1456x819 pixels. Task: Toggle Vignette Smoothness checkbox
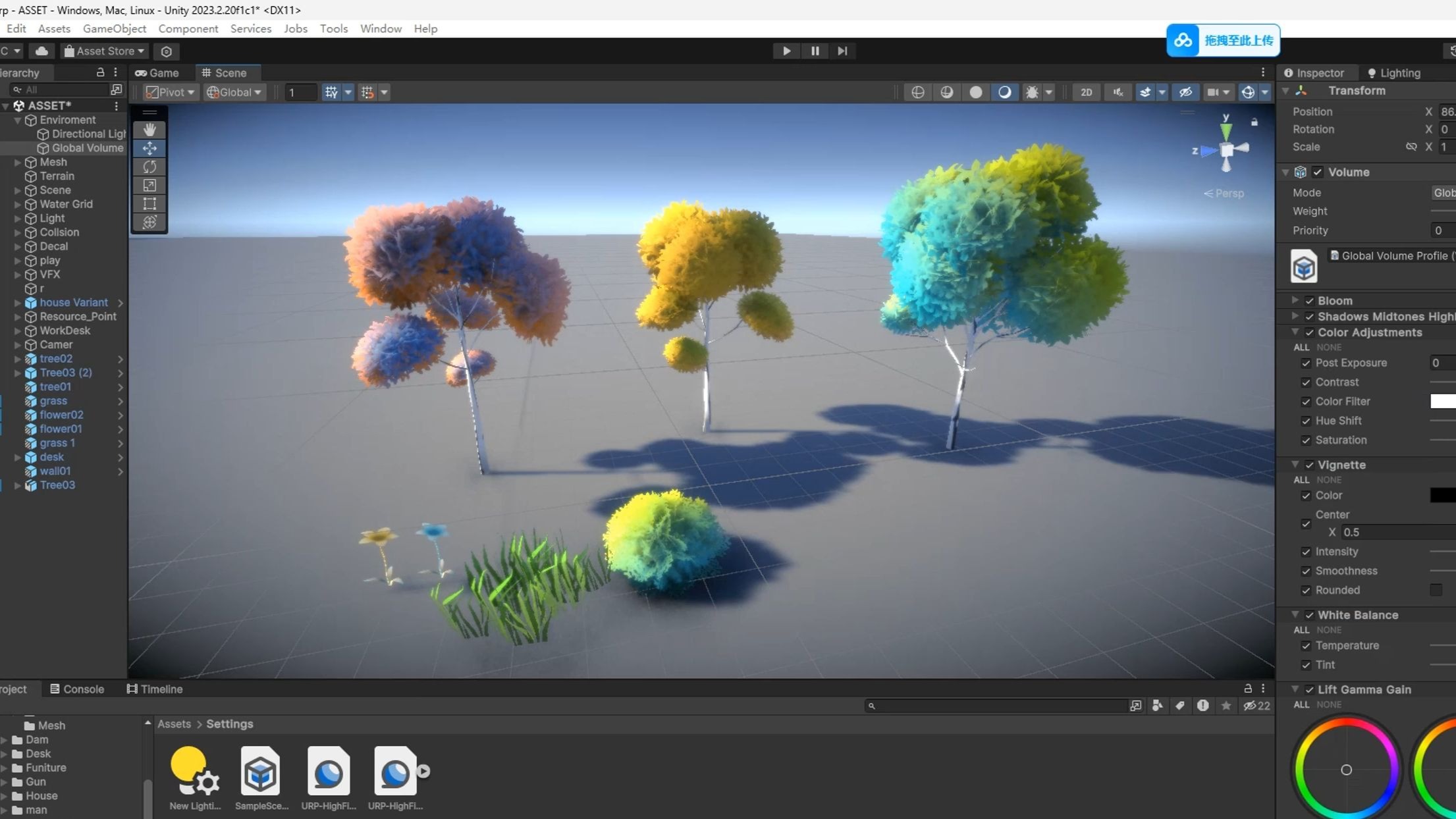pos(1305,571)
